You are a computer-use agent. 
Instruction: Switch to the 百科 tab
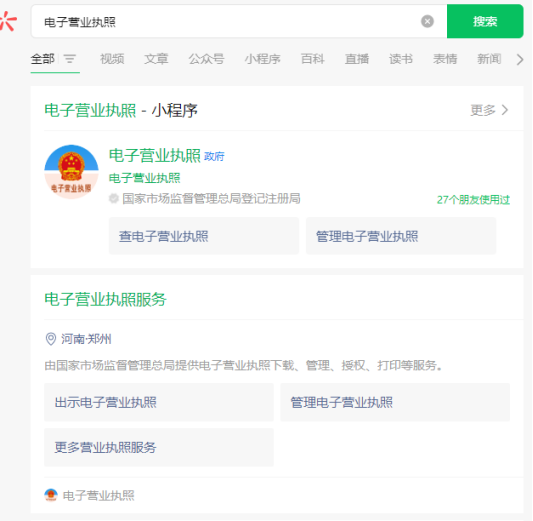coord(312,59)
